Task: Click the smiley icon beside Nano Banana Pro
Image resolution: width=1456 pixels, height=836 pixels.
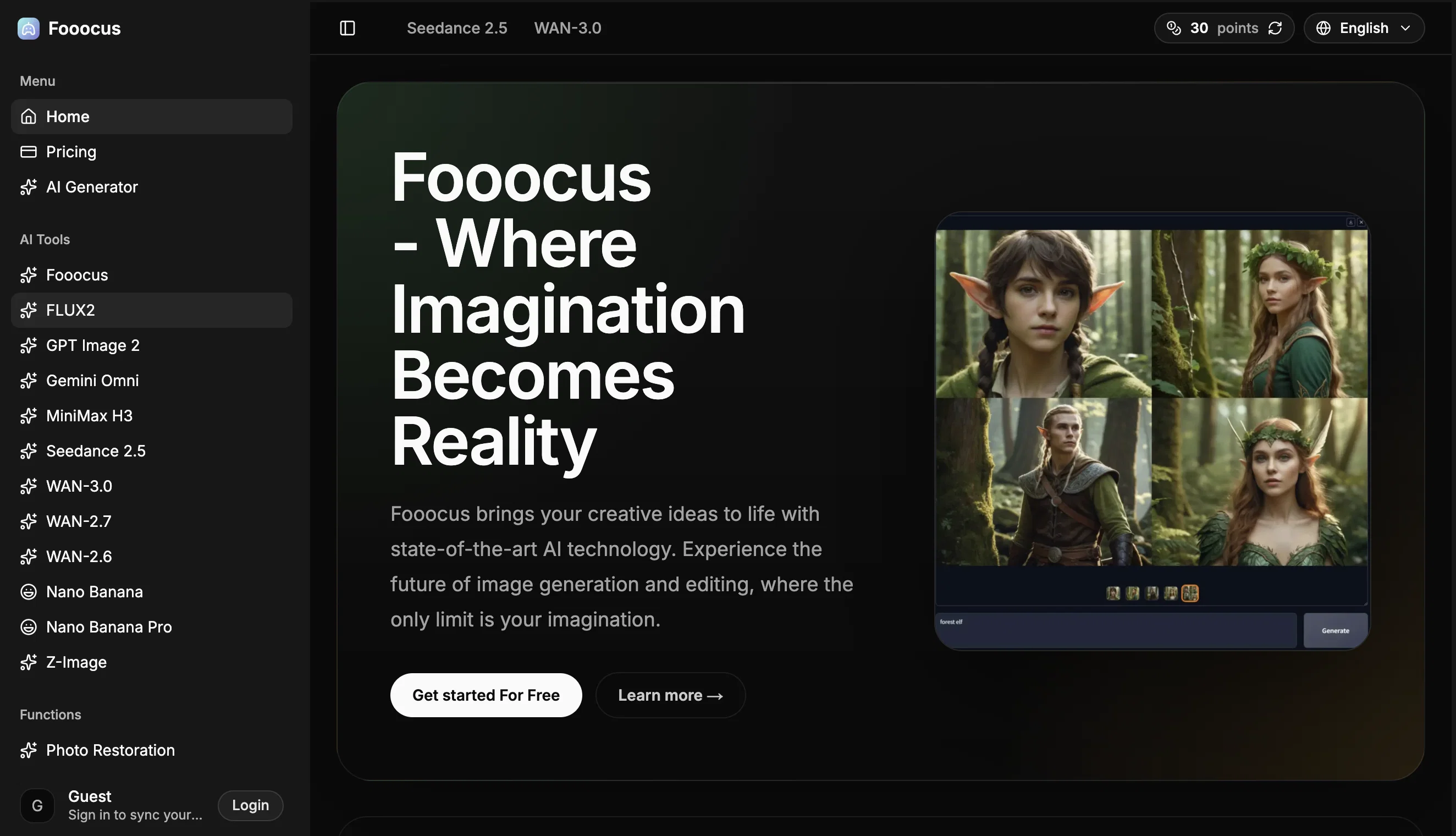Action: 28,627
